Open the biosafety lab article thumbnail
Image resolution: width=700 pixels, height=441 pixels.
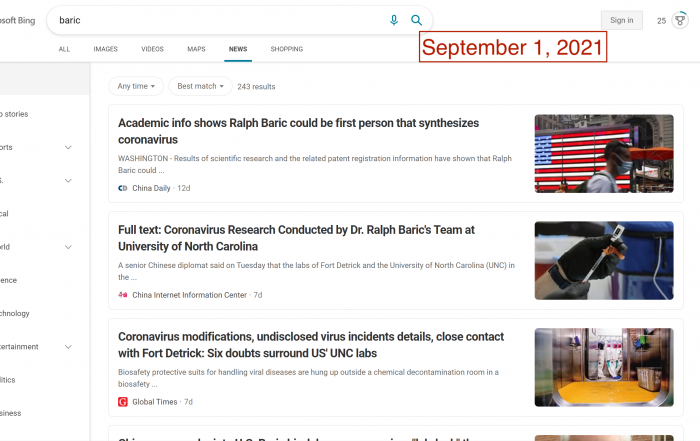click(x=604, y=367)
